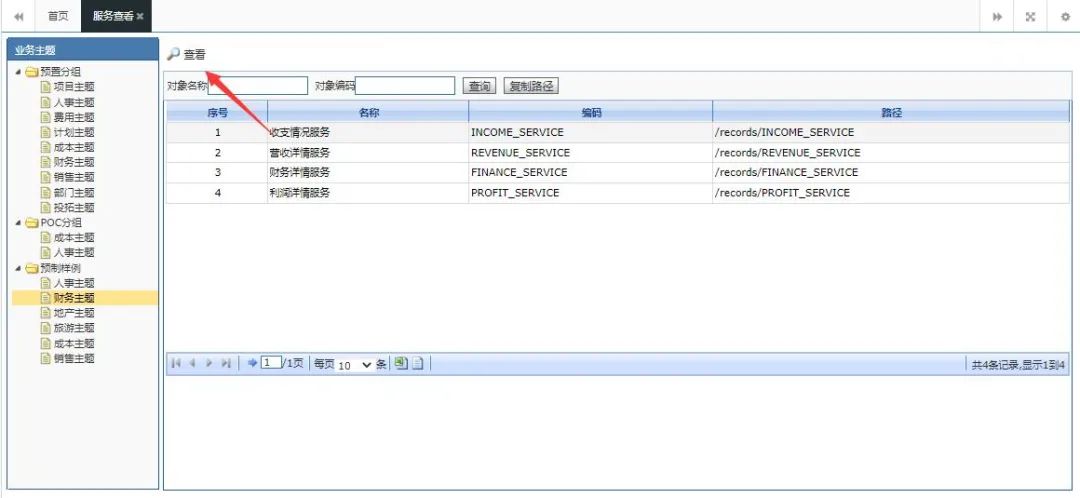
Task: Close the 服务查看 tab with its x
Action: pos(141,17)
